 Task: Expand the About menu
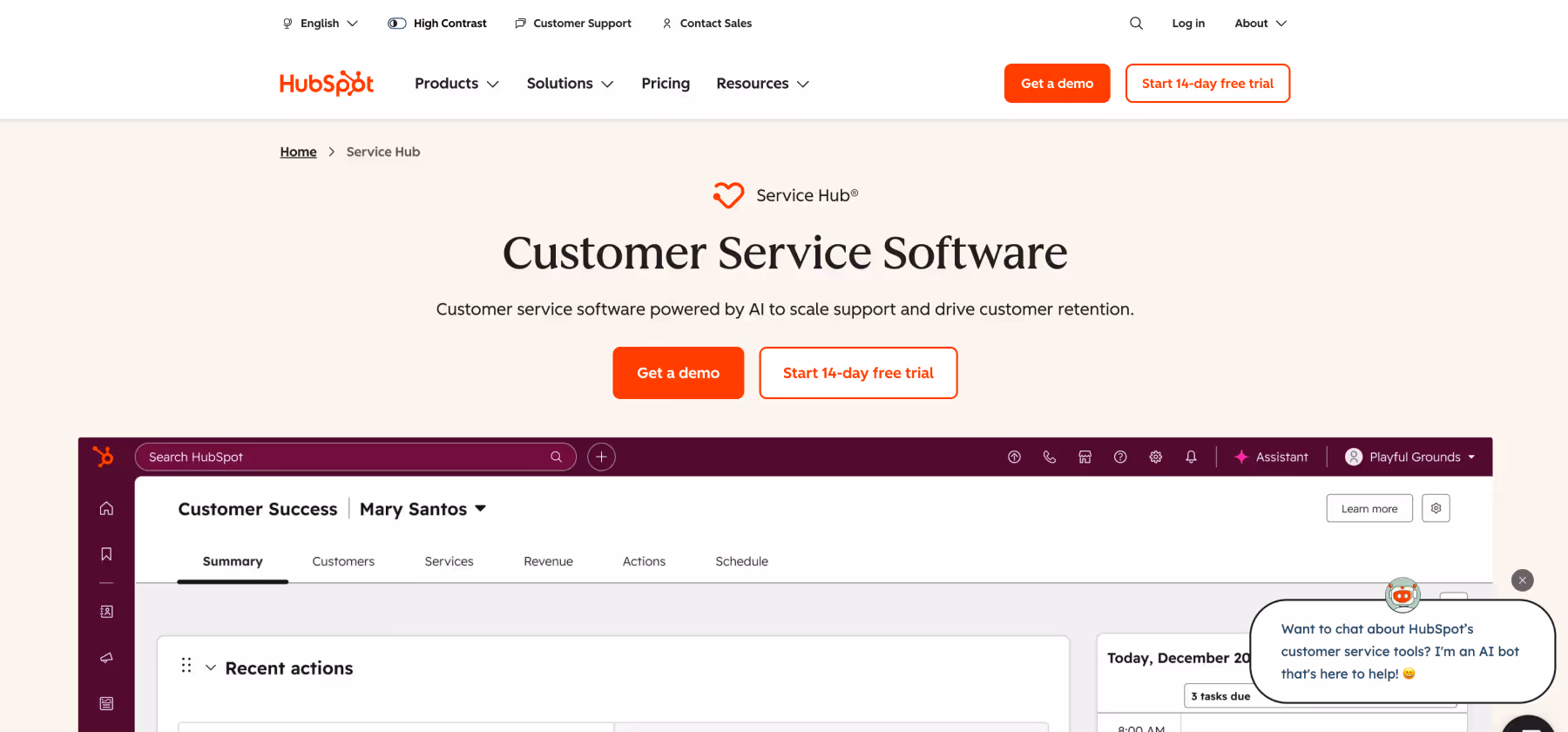tap(1260, 24)
